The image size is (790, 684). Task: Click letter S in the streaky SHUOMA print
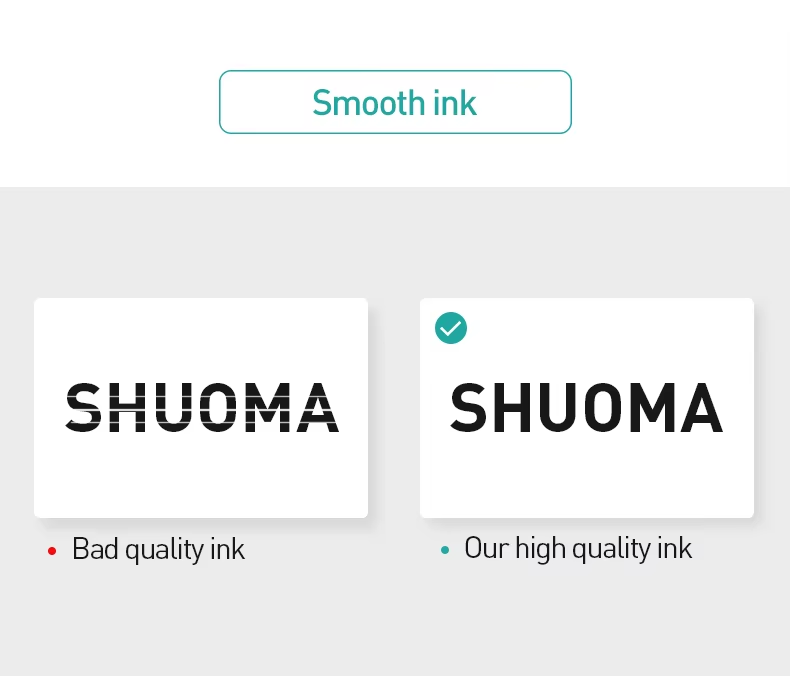click(x=85, y=408)
